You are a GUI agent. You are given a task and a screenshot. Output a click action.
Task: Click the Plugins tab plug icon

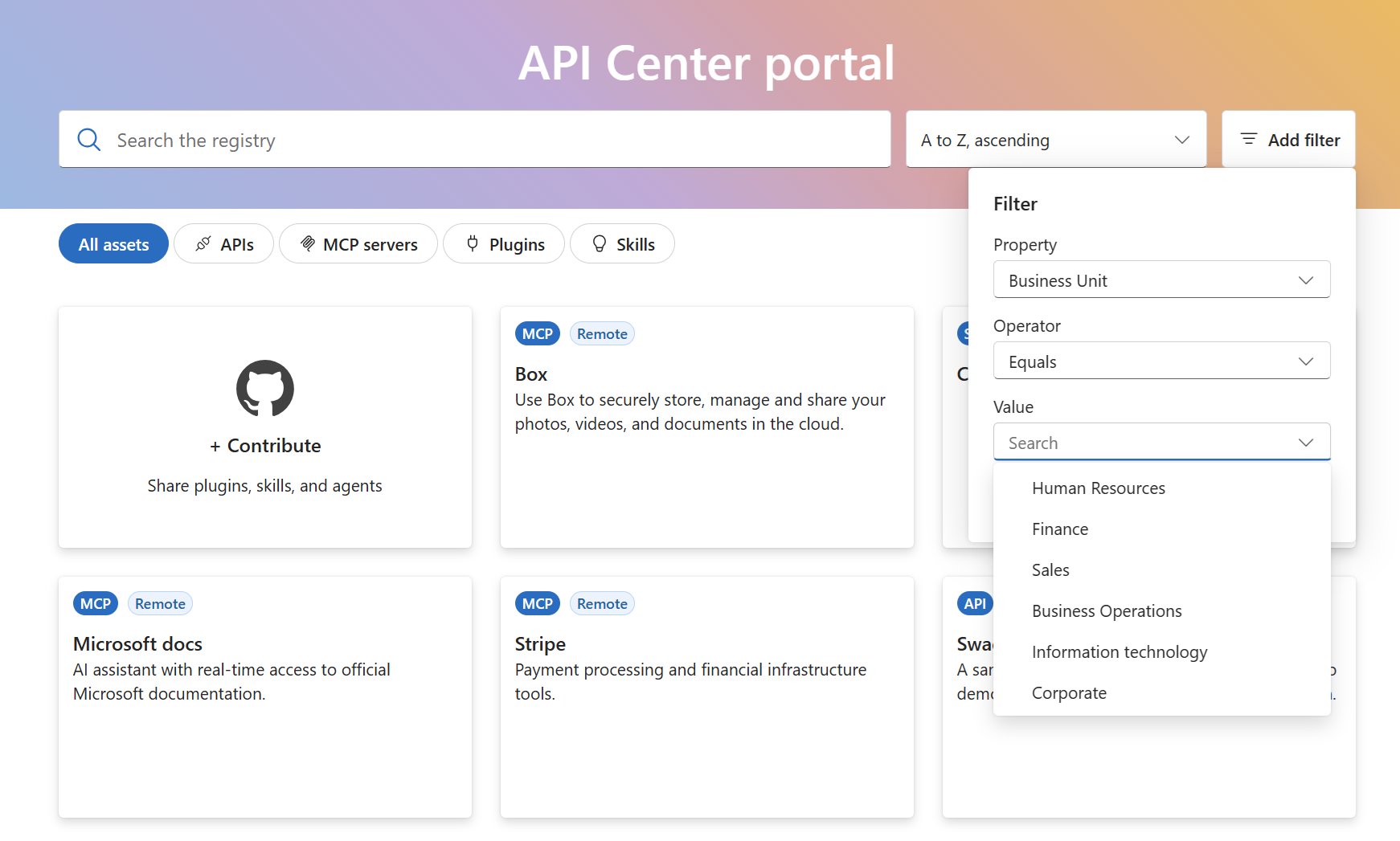point(473,243)
